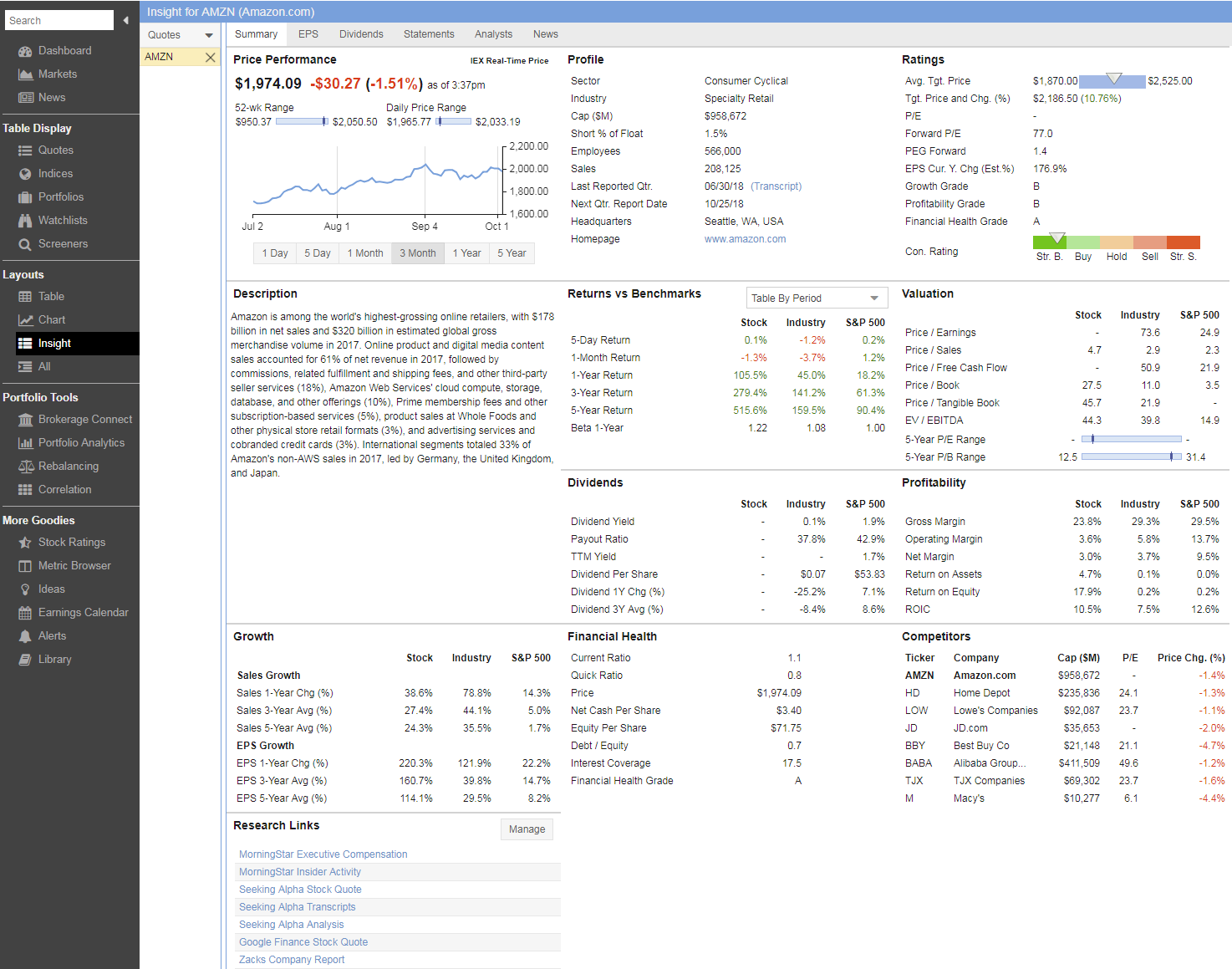Select the All layout icon

(25, 367)
